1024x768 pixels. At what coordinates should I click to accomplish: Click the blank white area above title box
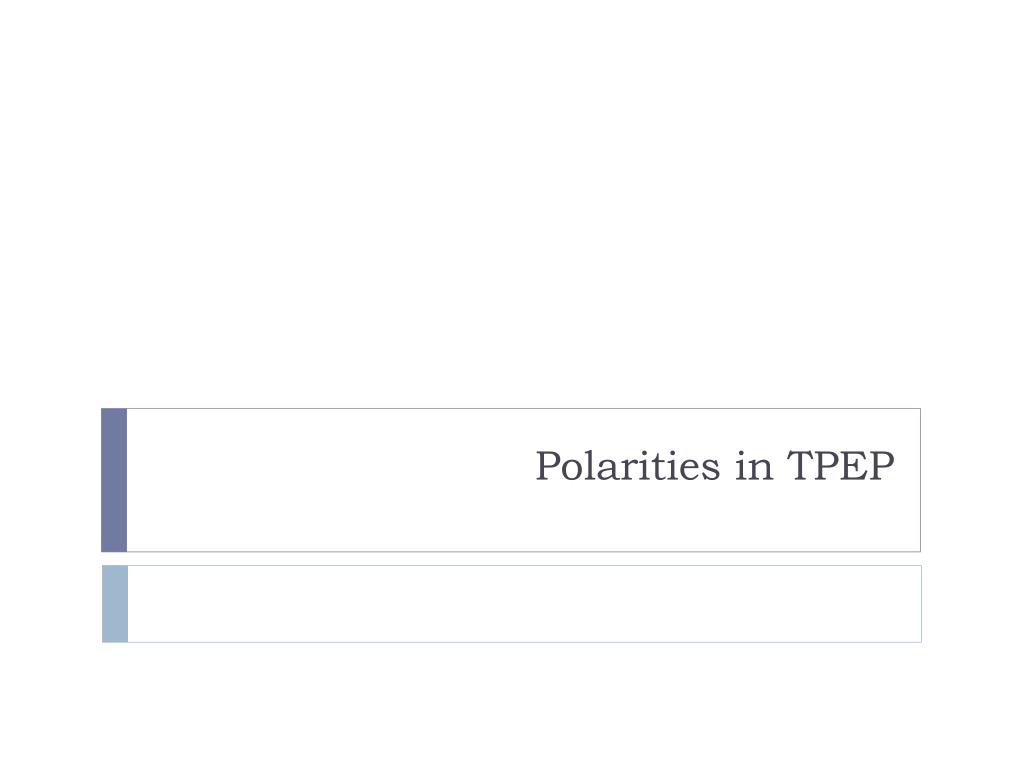pos(511,202)
